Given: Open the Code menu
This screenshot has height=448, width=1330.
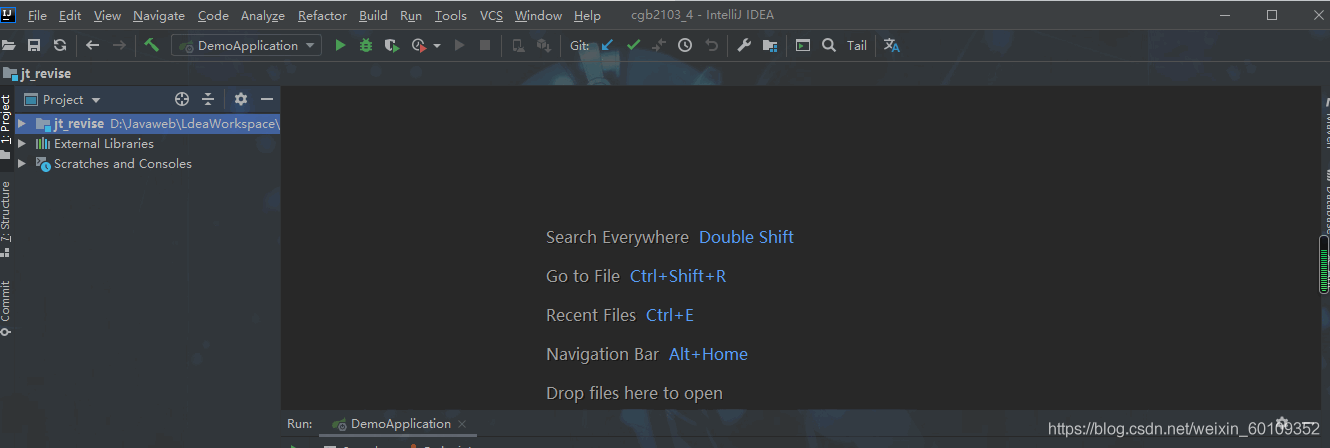Looking at the screenshot, I should (x=213, y=16).
